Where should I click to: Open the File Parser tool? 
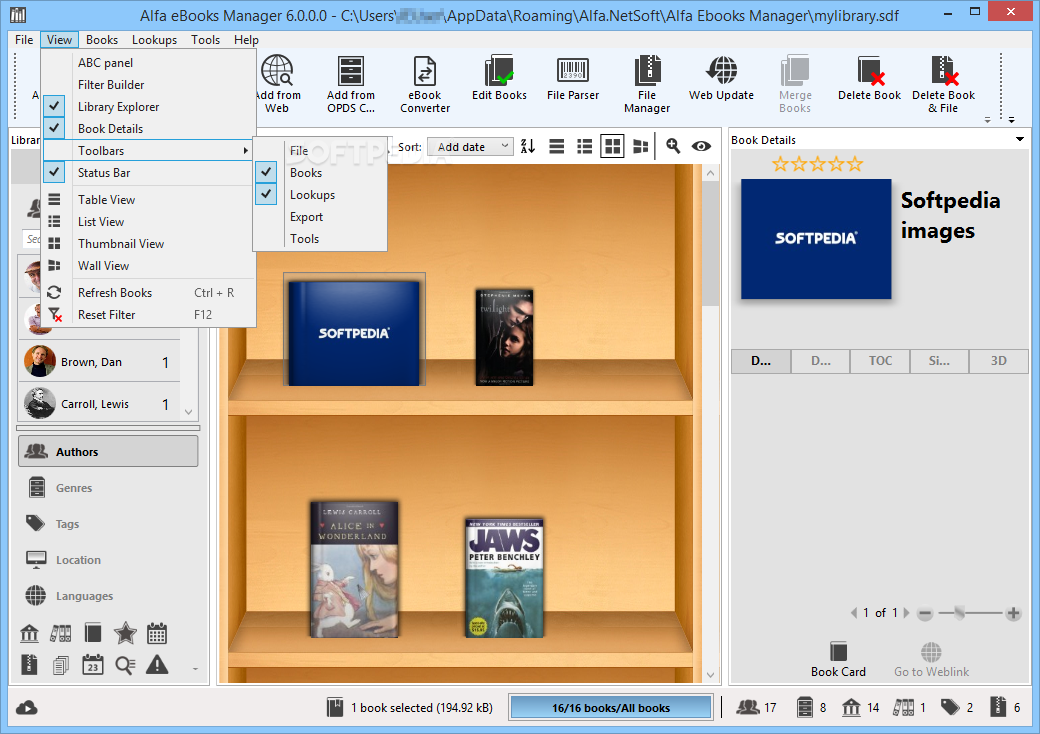coord(573,80)
